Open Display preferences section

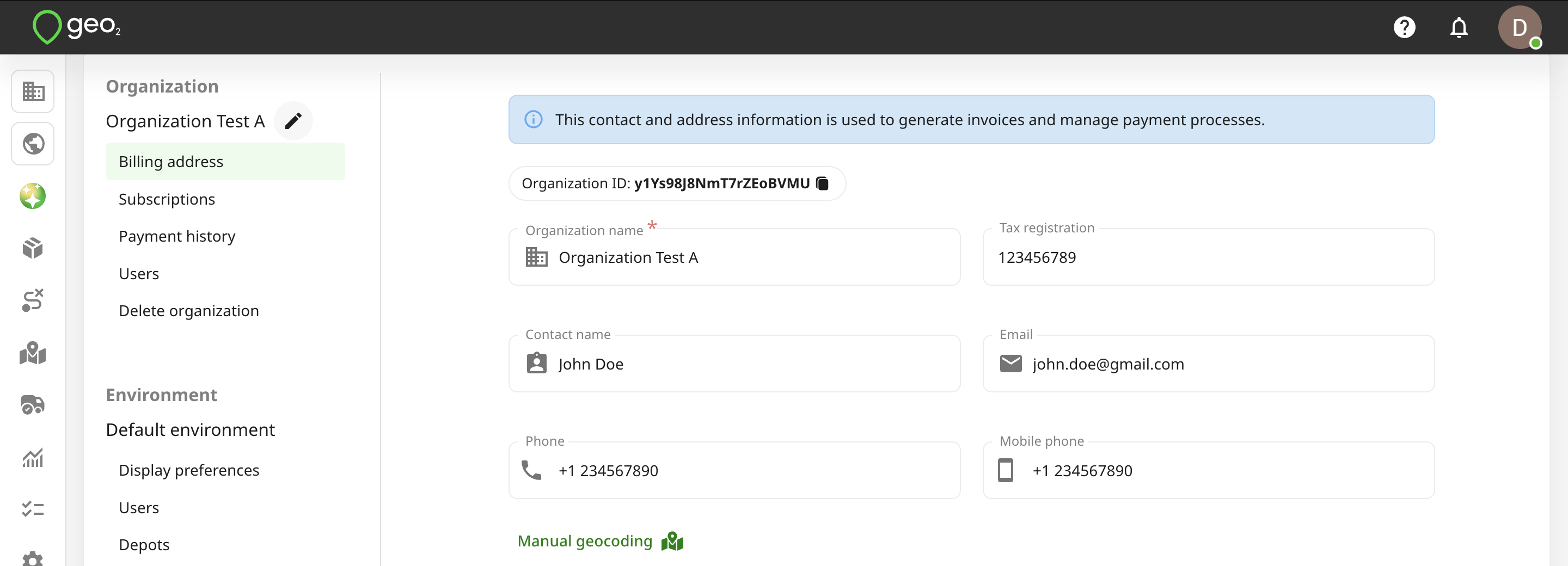[189, 470]
